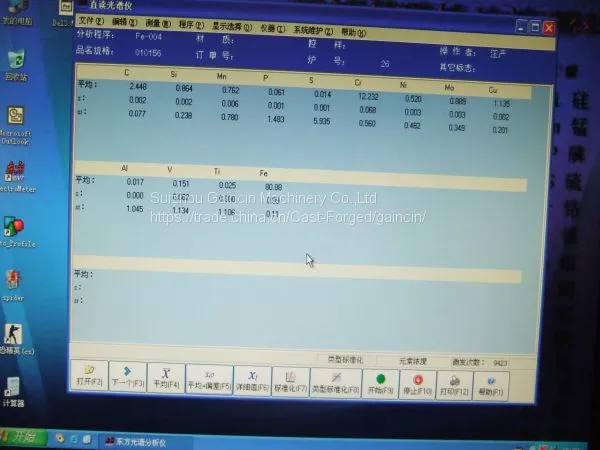Click the Si average value 0.864

[x=184, y=88]
